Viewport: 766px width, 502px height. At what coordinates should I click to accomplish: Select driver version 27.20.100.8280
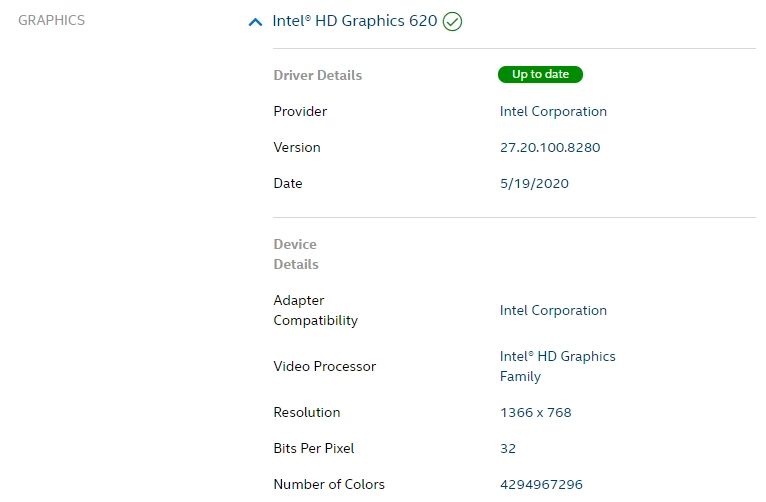pos(550,147)
